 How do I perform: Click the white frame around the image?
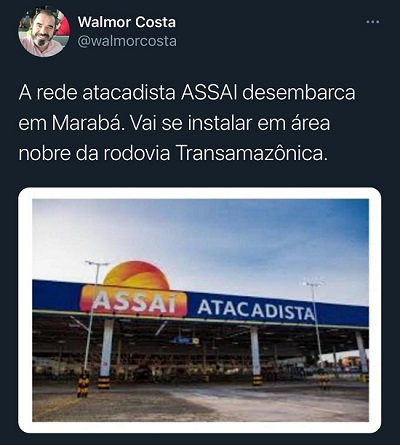click(200, 193)
